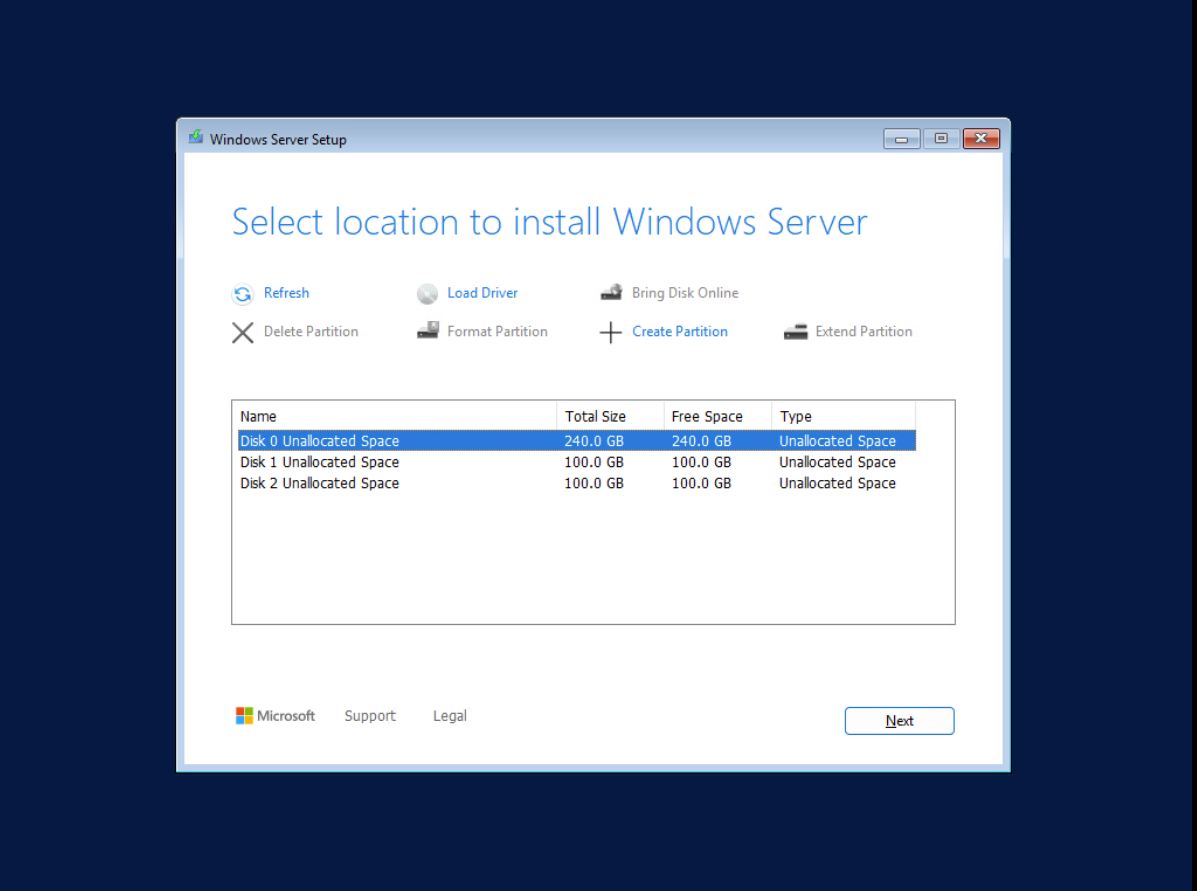Click the Windows Server Setup title bar icon
This screenshot has height=891, width=1197.
click(x=196, y=137)
